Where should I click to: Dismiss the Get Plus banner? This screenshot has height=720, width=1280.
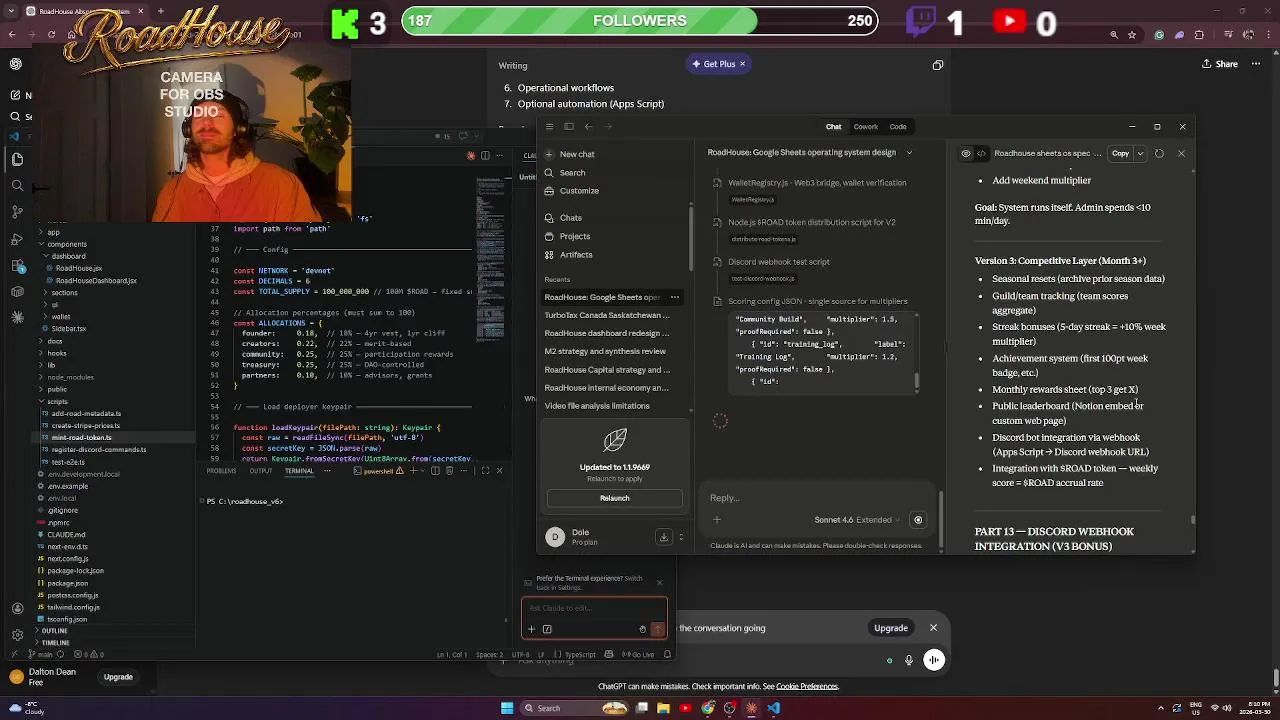742,64
